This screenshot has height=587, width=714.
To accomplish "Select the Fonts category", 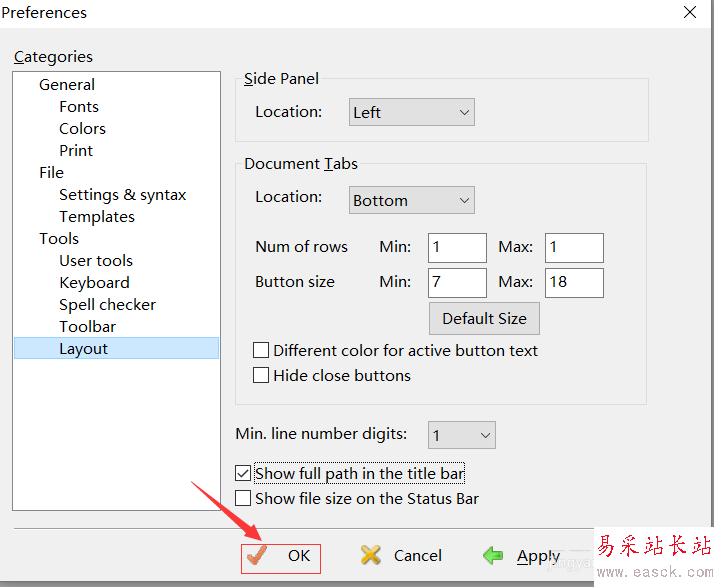I will [79, 107].
